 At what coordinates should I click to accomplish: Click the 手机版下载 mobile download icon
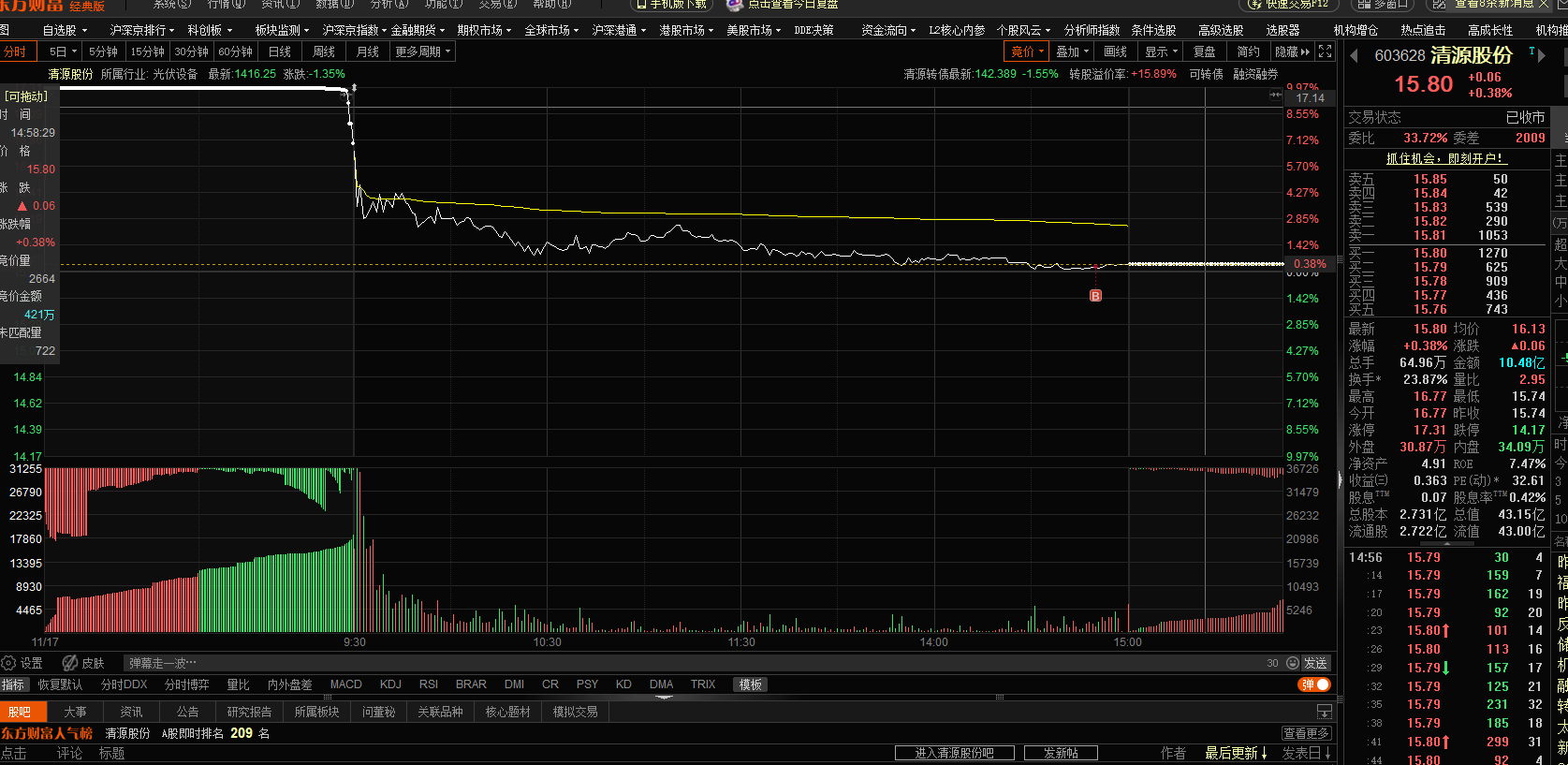(x=641, y=4)
